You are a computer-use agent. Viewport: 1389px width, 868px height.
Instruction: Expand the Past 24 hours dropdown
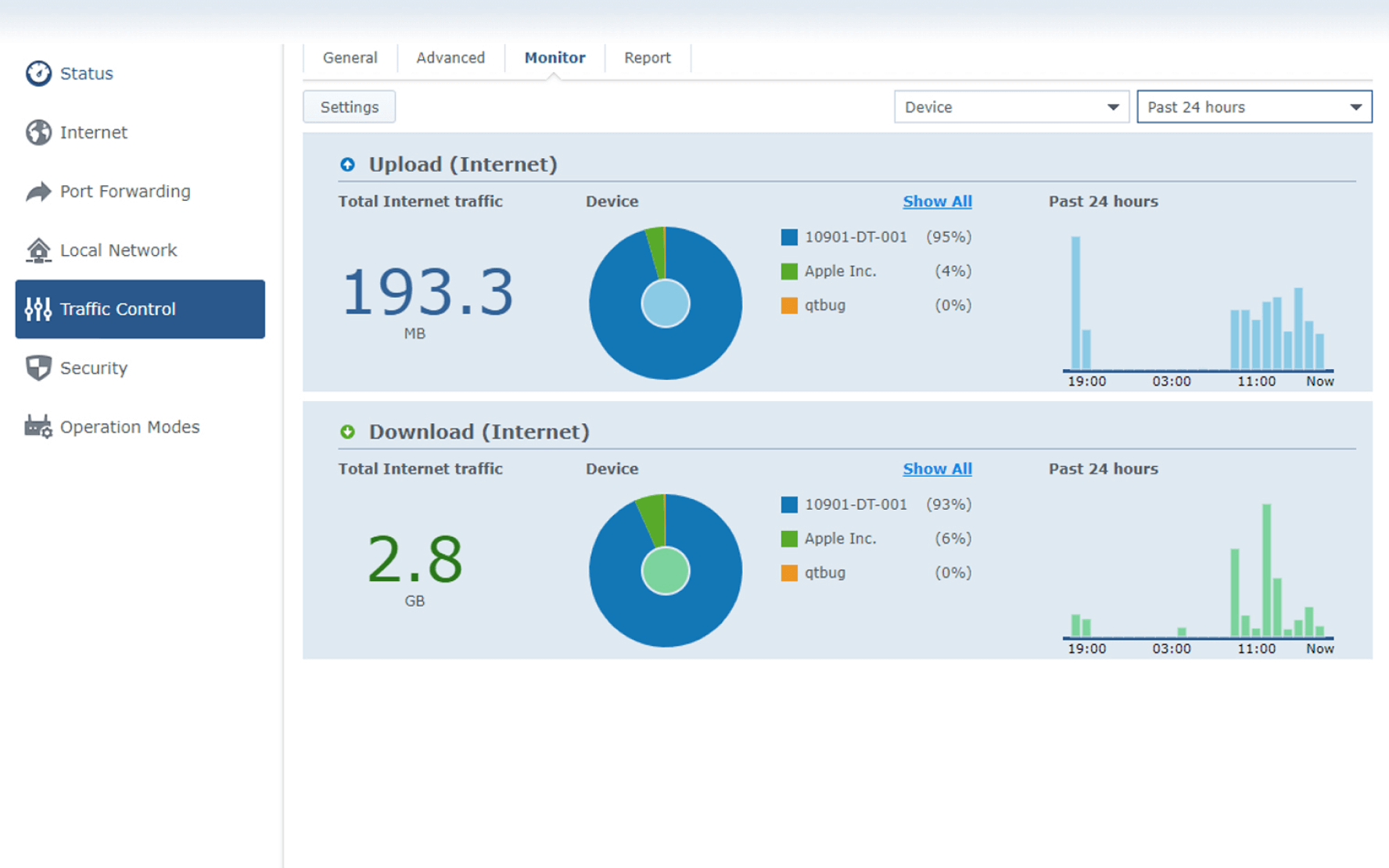[x=1253, y=107]
